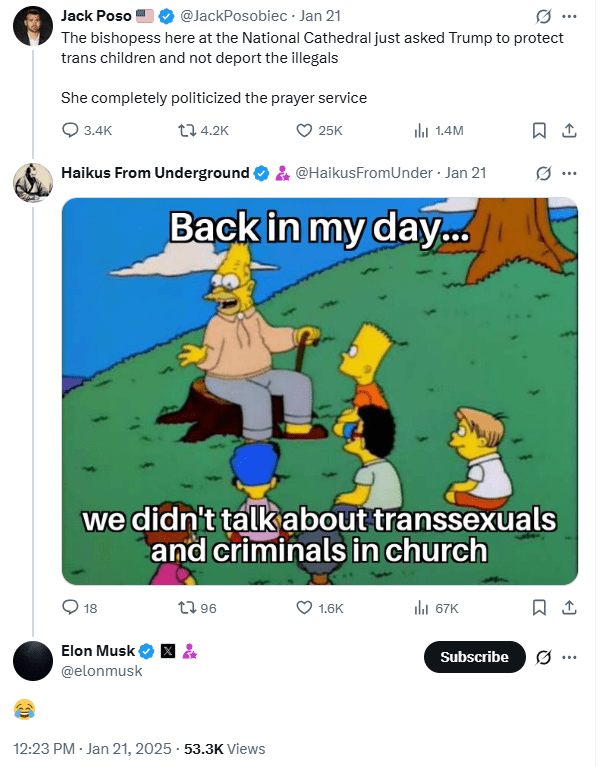
Task: Like the Haikus From Underground tweet
Action: [306, 607]
